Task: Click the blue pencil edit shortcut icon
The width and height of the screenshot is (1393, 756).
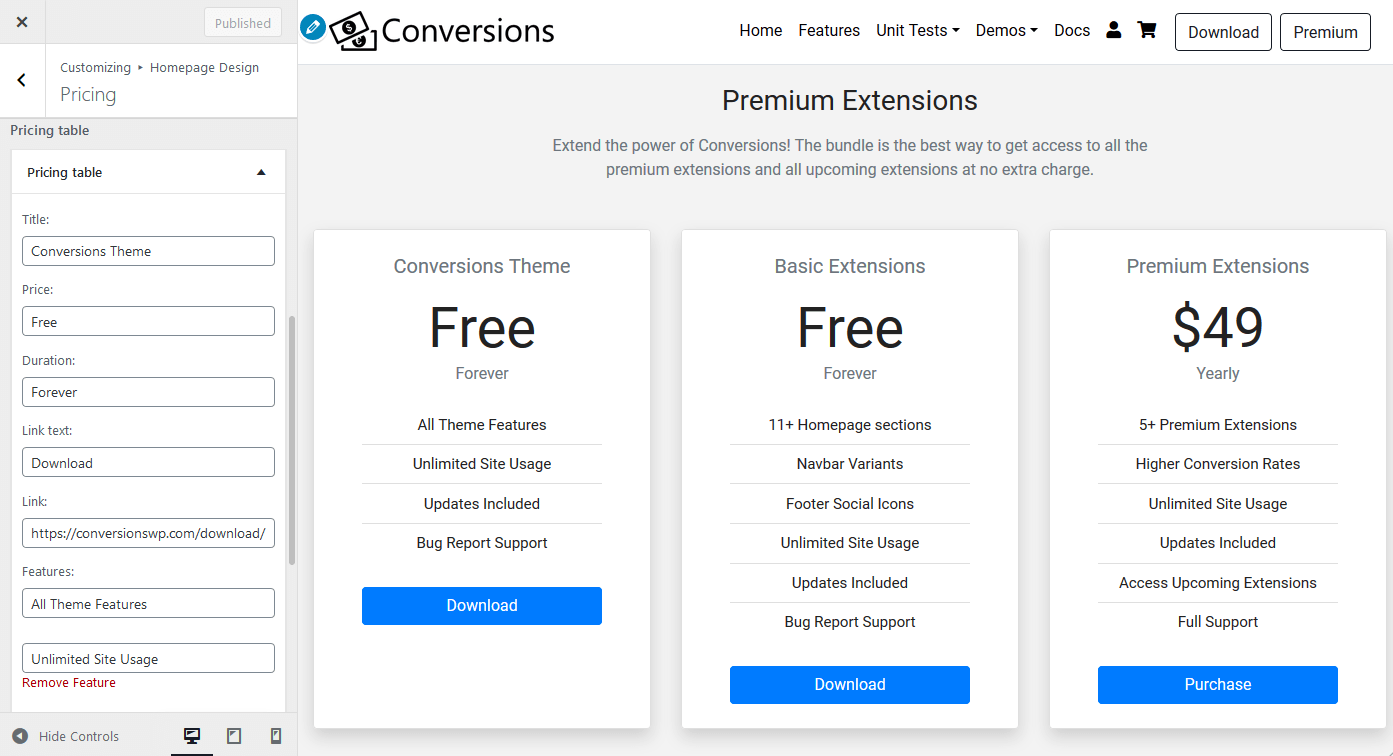Action: coord(313,27)
